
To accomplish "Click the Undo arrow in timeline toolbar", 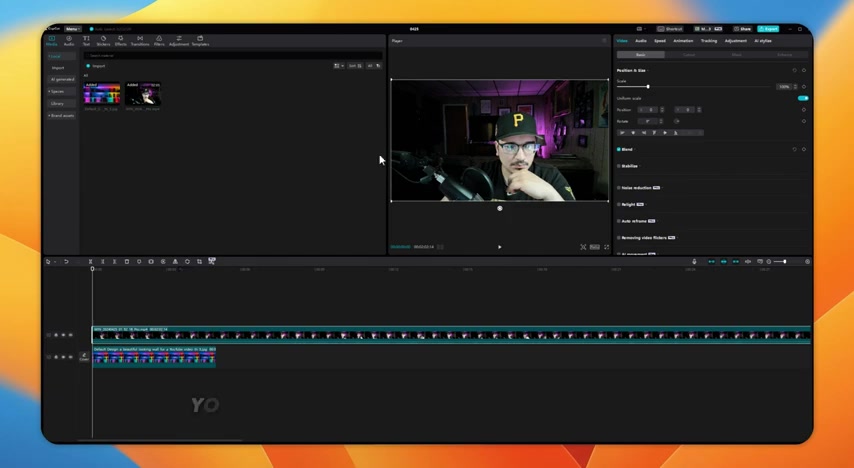I will coord(66,262).
